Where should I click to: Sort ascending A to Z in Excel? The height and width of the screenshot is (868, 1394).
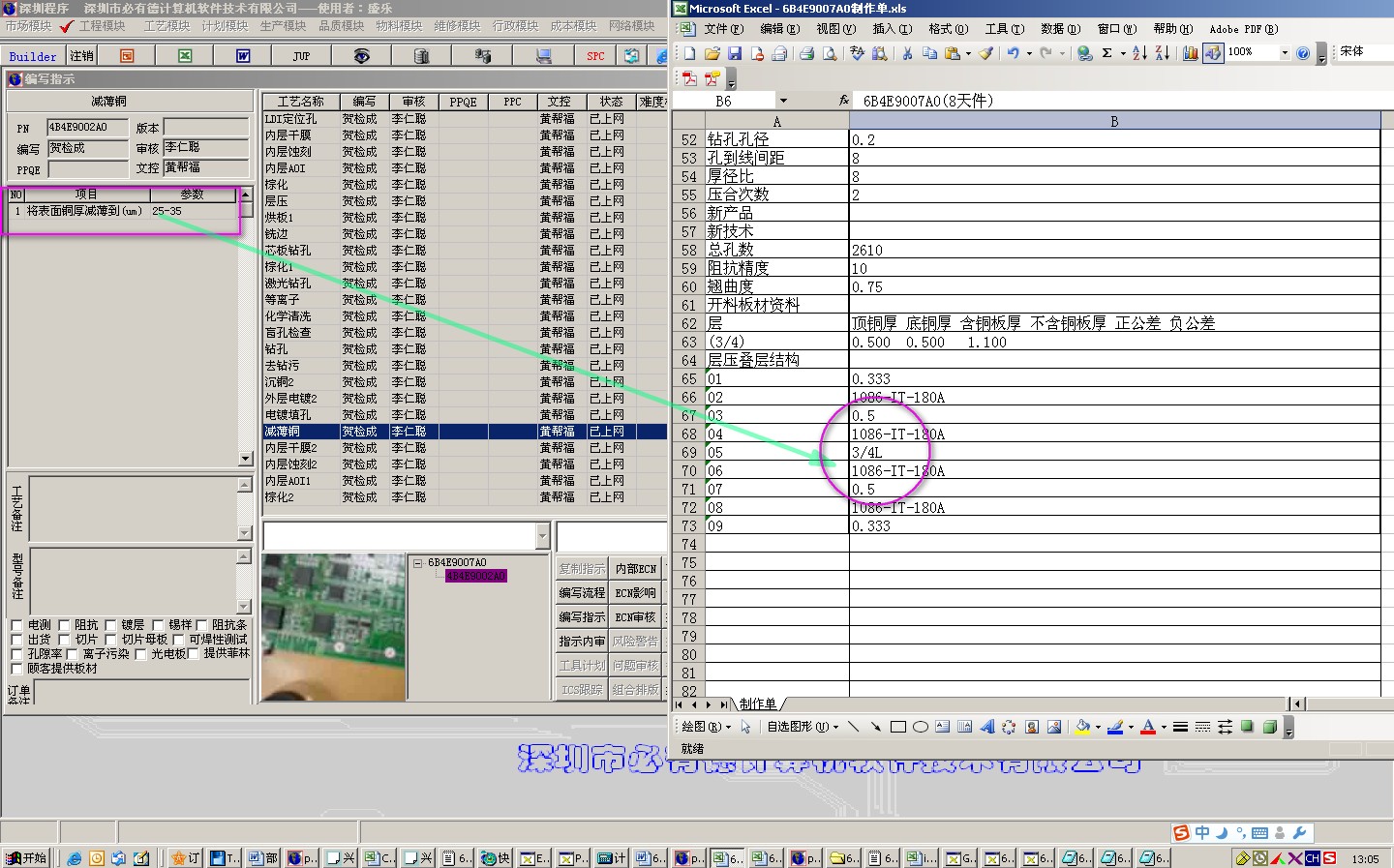click(1139, 53)
